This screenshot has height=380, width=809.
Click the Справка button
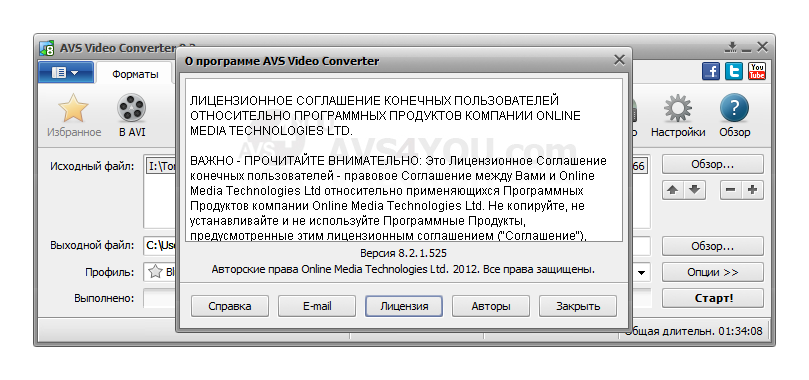(230, 306)
